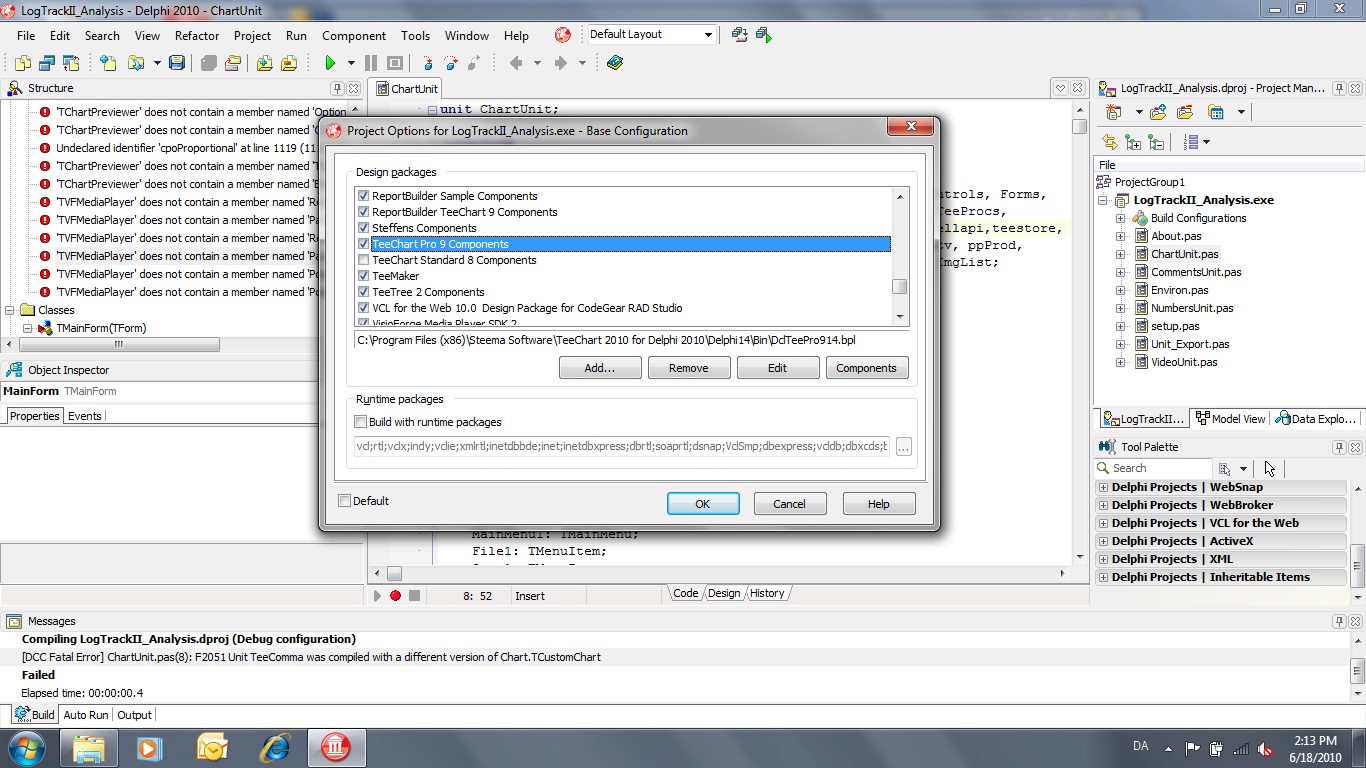Expand Delphi Projects | ActiveX category
The height and width of the screenshot is (768, 1366).
point(1104,541)
